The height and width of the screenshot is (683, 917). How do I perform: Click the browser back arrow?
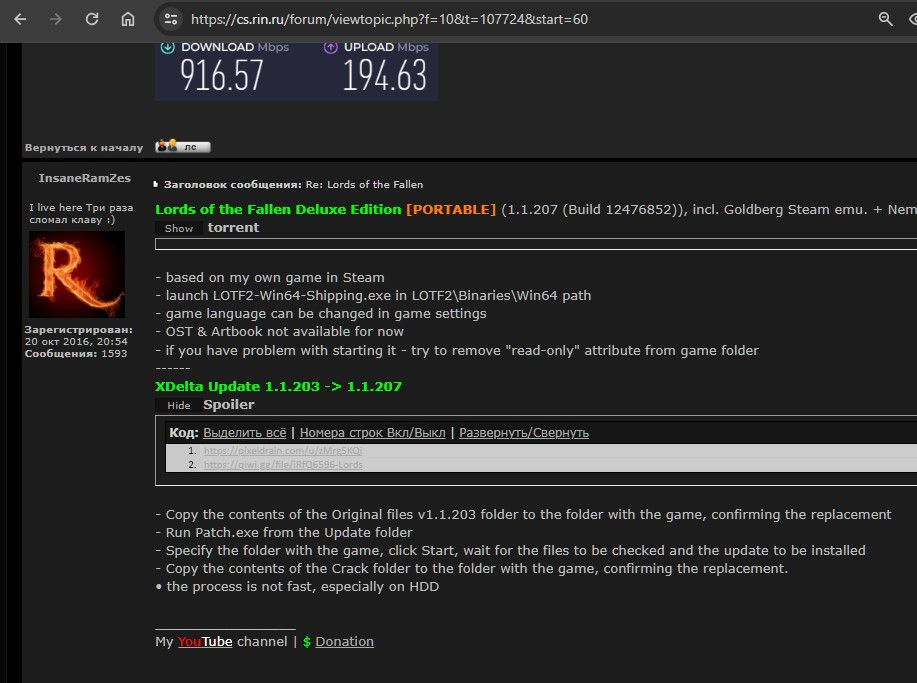coord(20,19)
